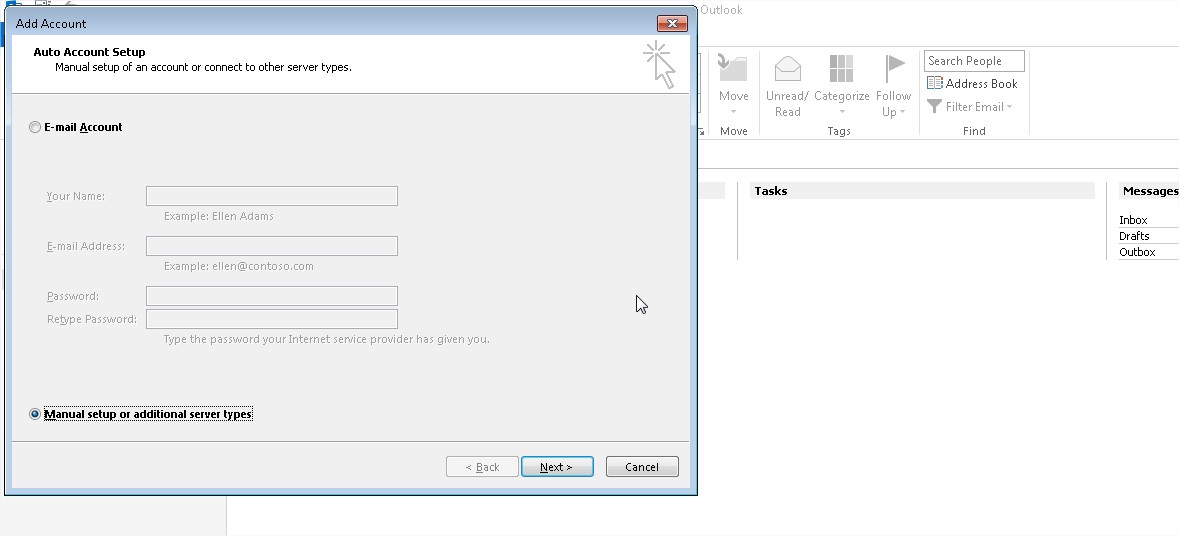
Task: Expand the Move dropdown arrow
Action: [x=734, y=112]
